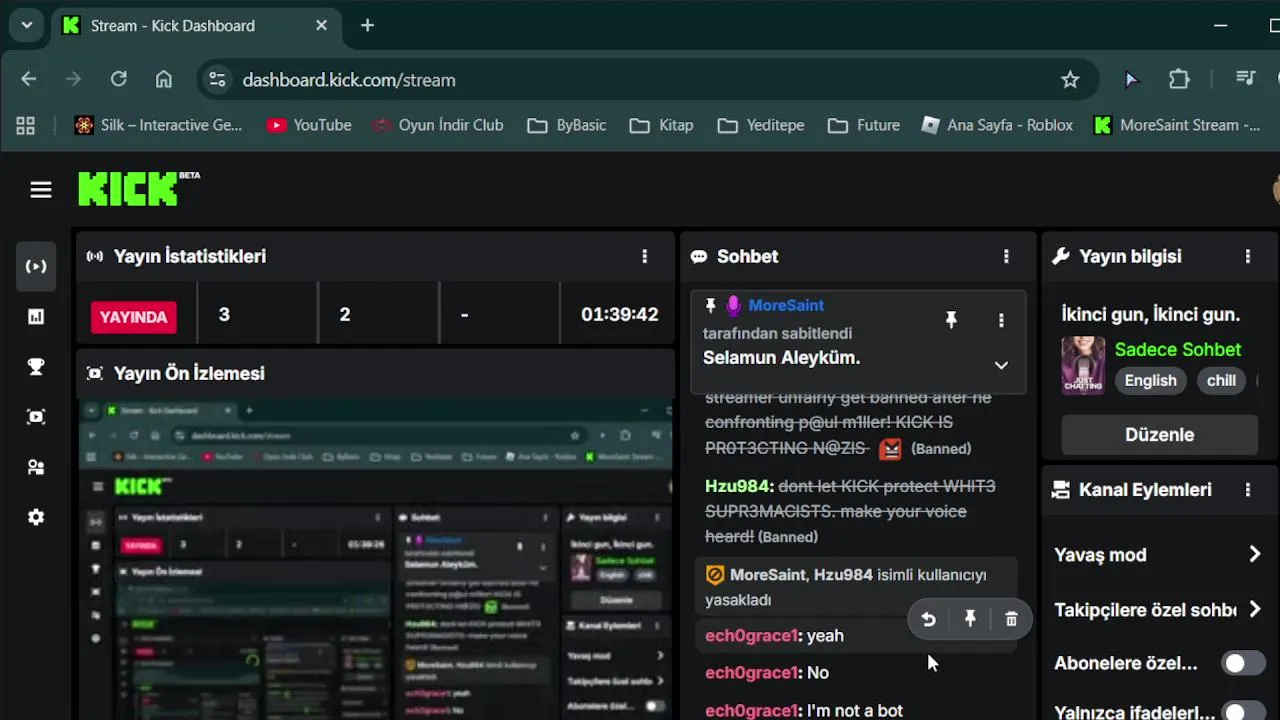This screenshot has height=720, width=1280.
Task: Open the Oyun İndir Club bookmark
Action: [x=438, y=125]
